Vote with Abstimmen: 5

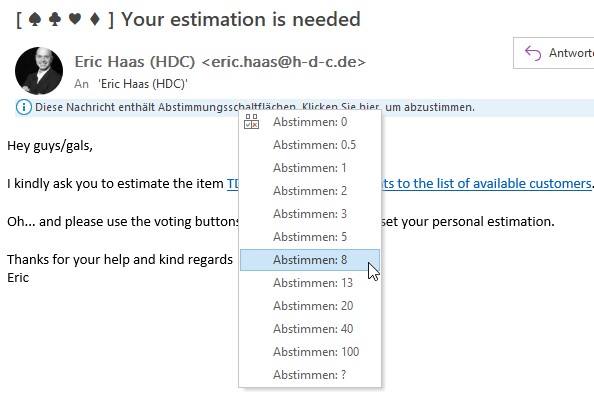310,237
